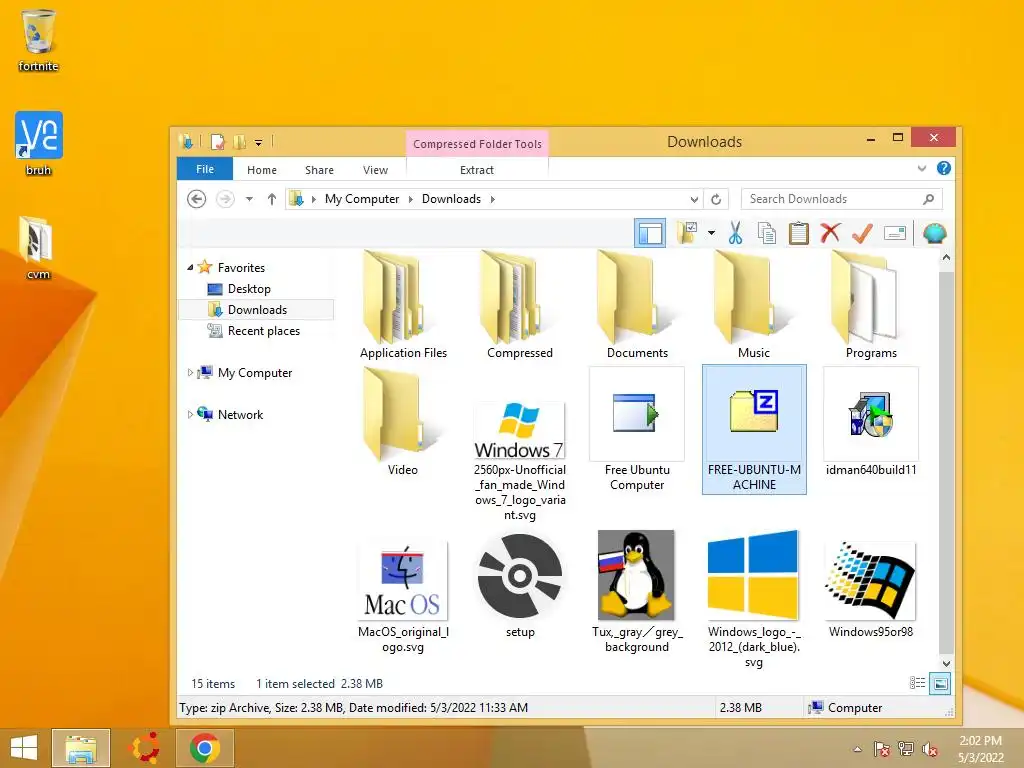The image size is (1024, 768).
Task: Open the Compressed folder
Action: [520, 304]
